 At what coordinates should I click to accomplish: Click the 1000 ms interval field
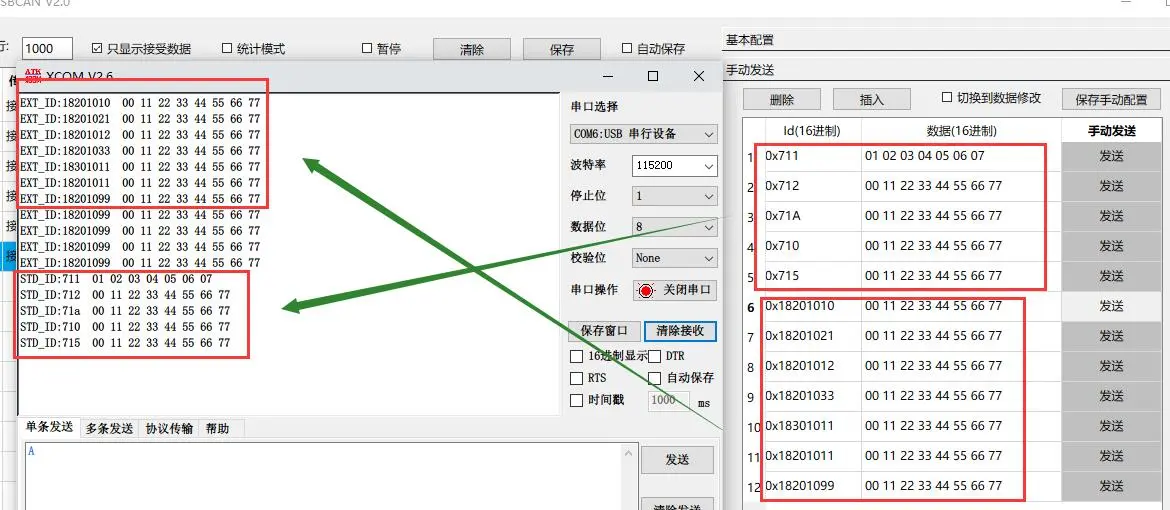pos(669,401)
